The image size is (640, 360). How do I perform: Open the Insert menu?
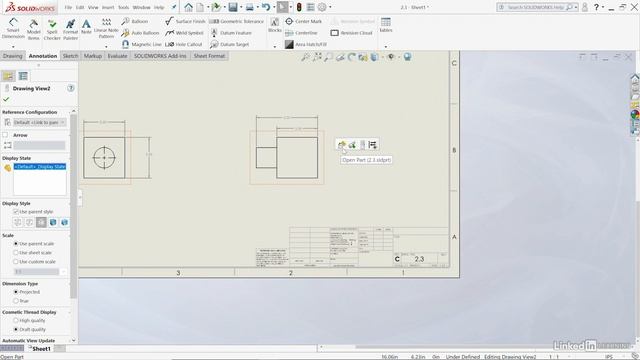coord(108,7)
